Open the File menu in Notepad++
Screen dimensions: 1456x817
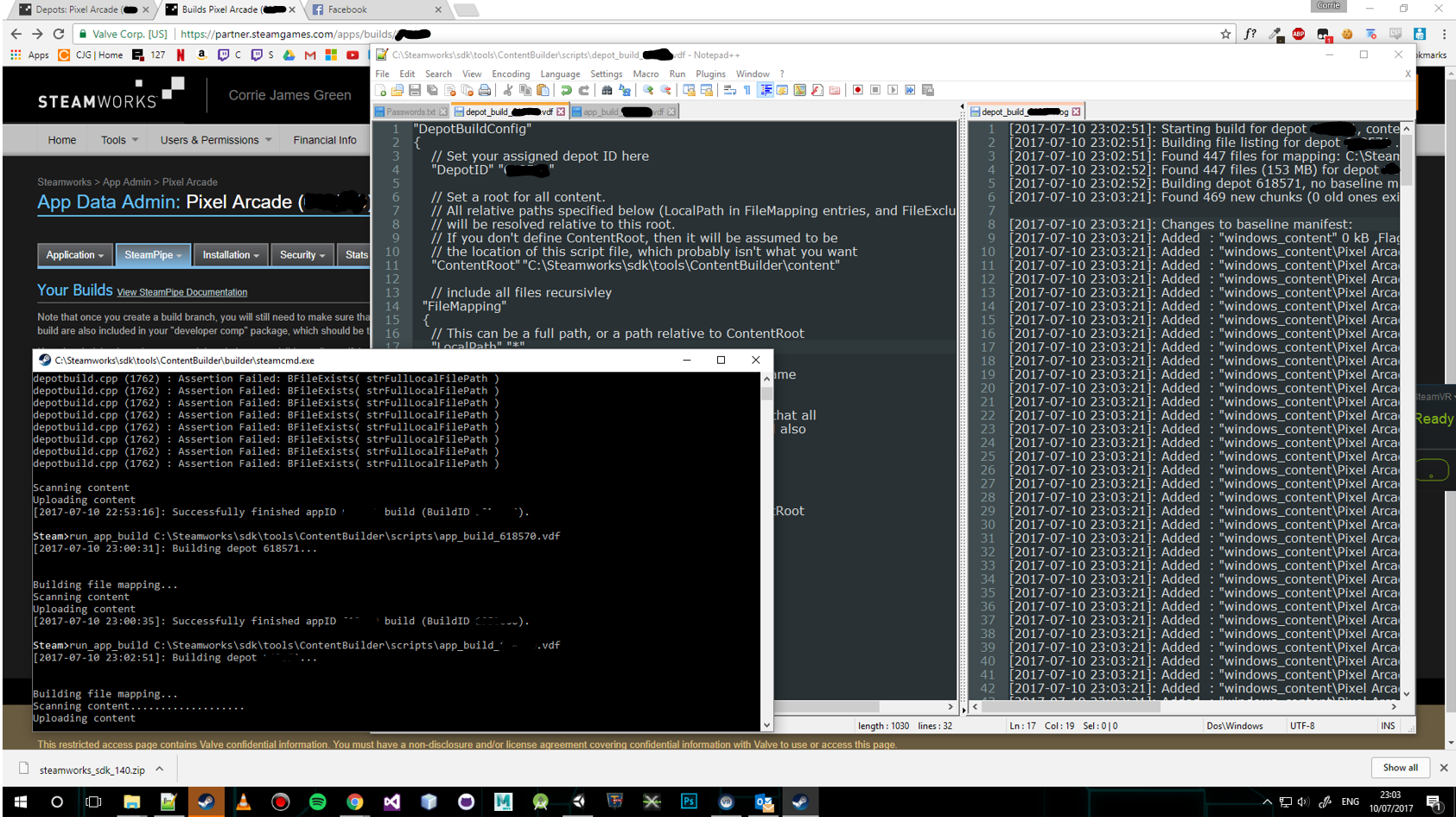pos(382,74)
